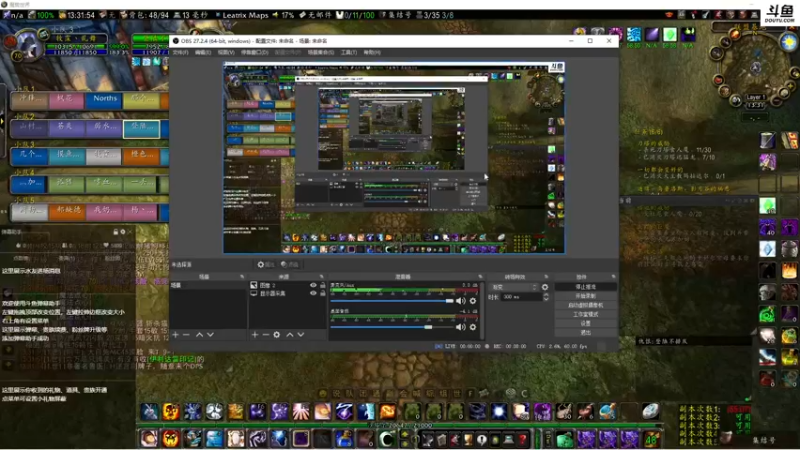Select the display capture source row
The height and width of the screenshot is (450, 800).
[288, 293]
